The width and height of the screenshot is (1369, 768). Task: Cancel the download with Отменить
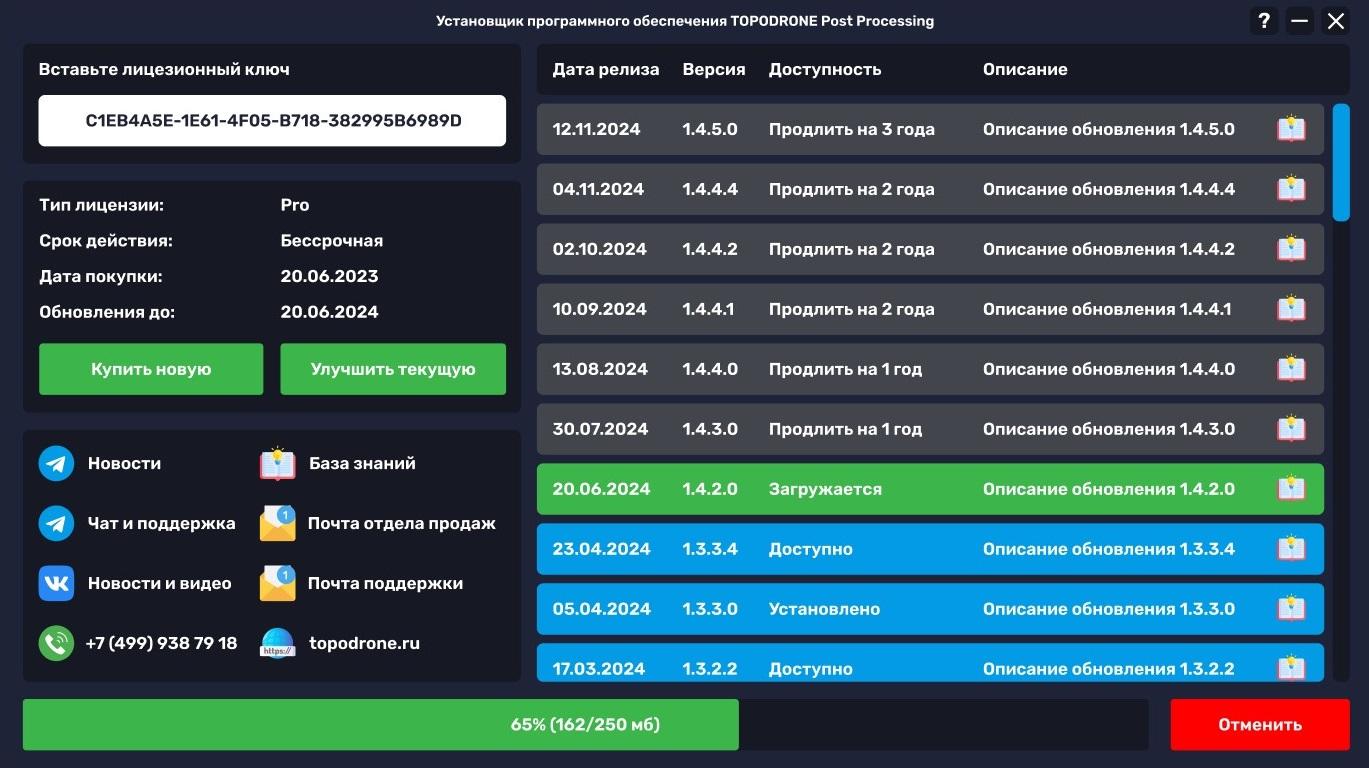pos(1260,725)
